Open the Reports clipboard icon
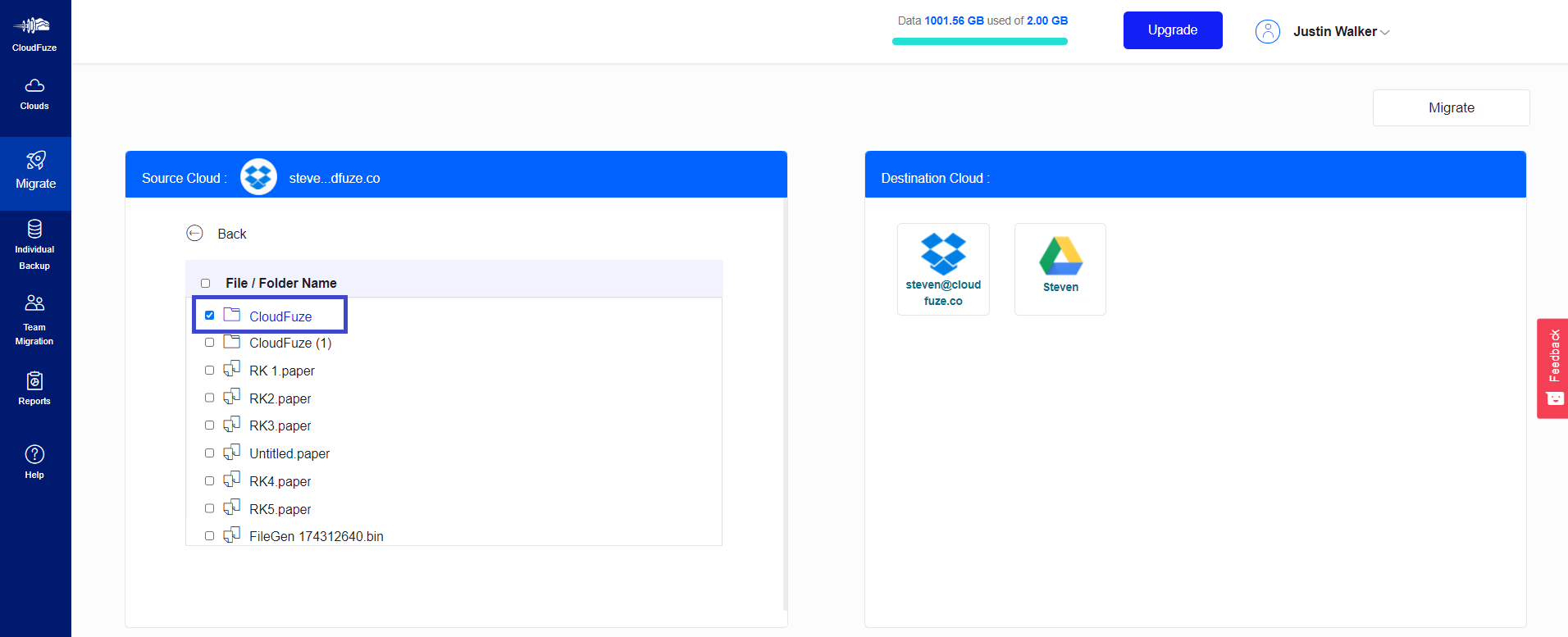Viewport: 1568px width, 637px height. tap(34, 380)
